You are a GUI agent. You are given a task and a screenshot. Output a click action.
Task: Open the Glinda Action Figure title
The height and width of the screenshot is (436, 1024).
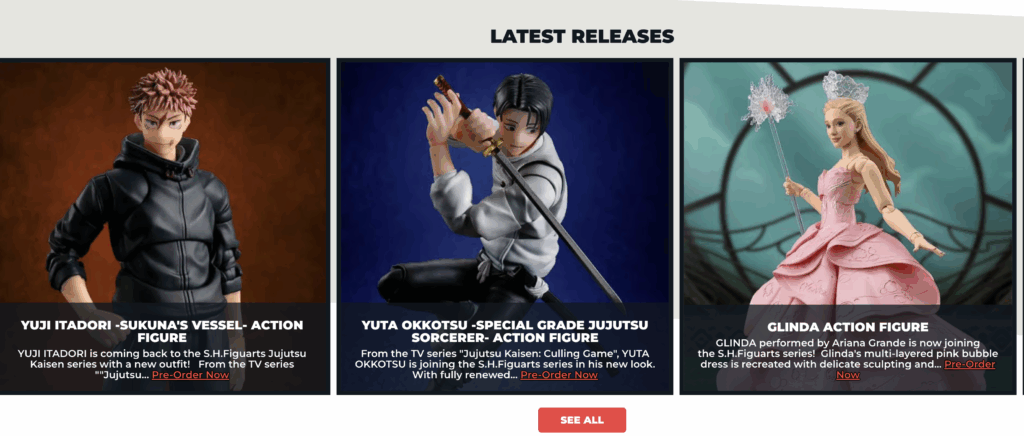848,327
